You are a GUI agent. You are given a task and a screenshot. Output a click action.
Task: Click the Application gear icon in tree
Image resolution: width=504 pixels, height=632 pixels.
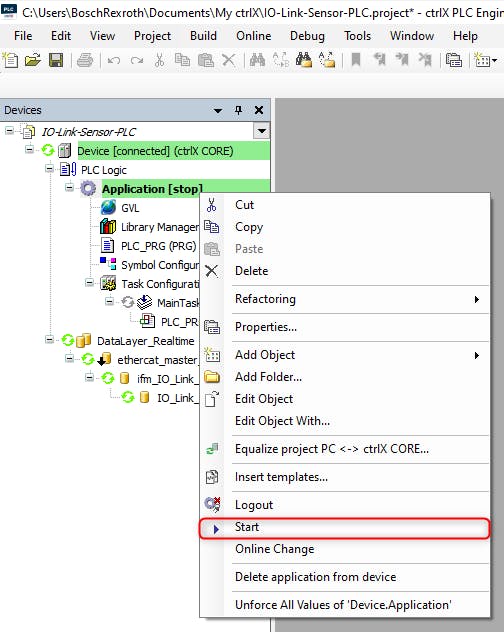pos(88,189)
